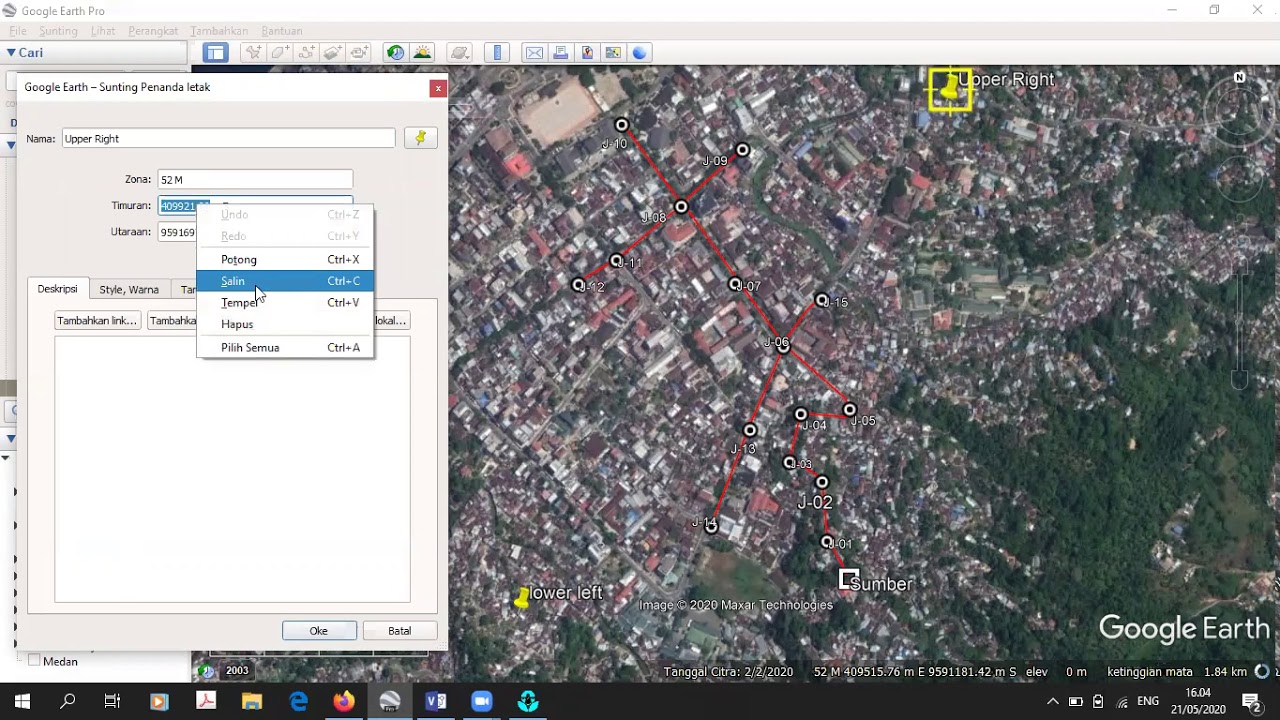Open the Bantuan menu
The height and width of the screenshot is (720, 1280).
[x=282, y=31]
